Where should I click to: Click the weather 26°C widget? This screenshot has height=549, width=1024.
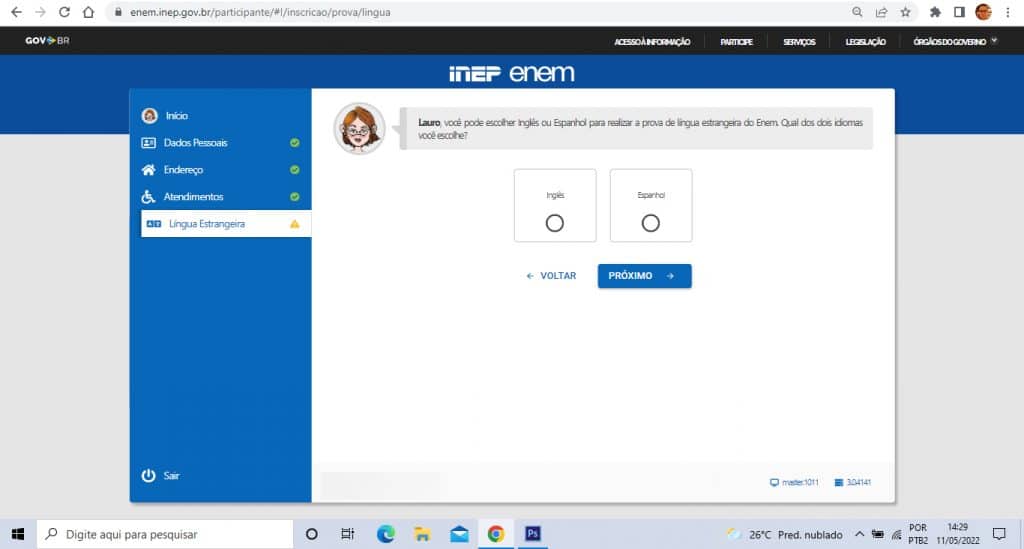(785, 535)
